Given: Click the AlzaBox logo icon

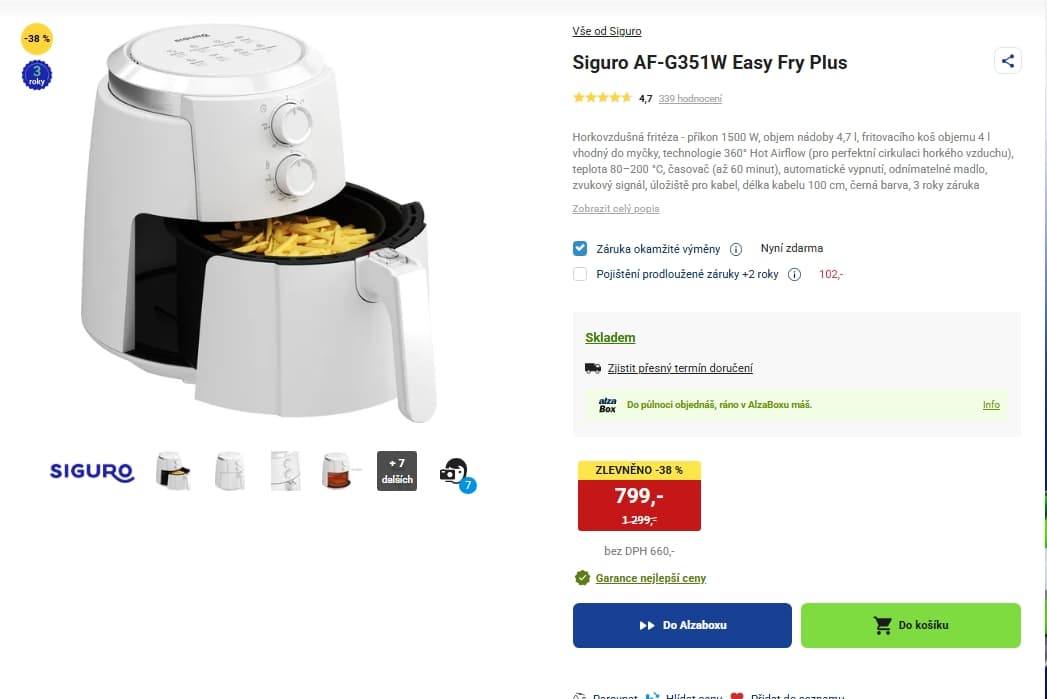Looking at the screenshot, I should point(607,405).
